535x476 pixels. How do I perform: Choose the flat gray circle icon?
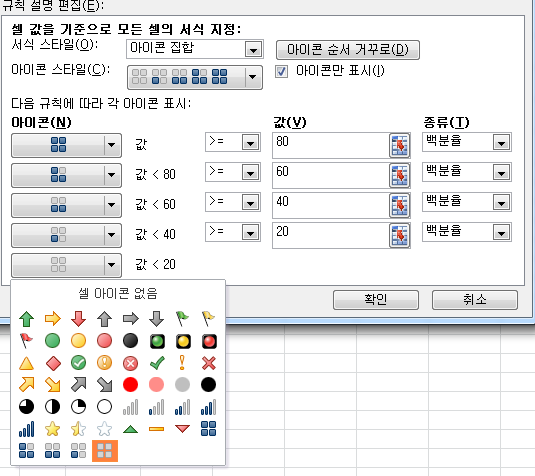183,385
